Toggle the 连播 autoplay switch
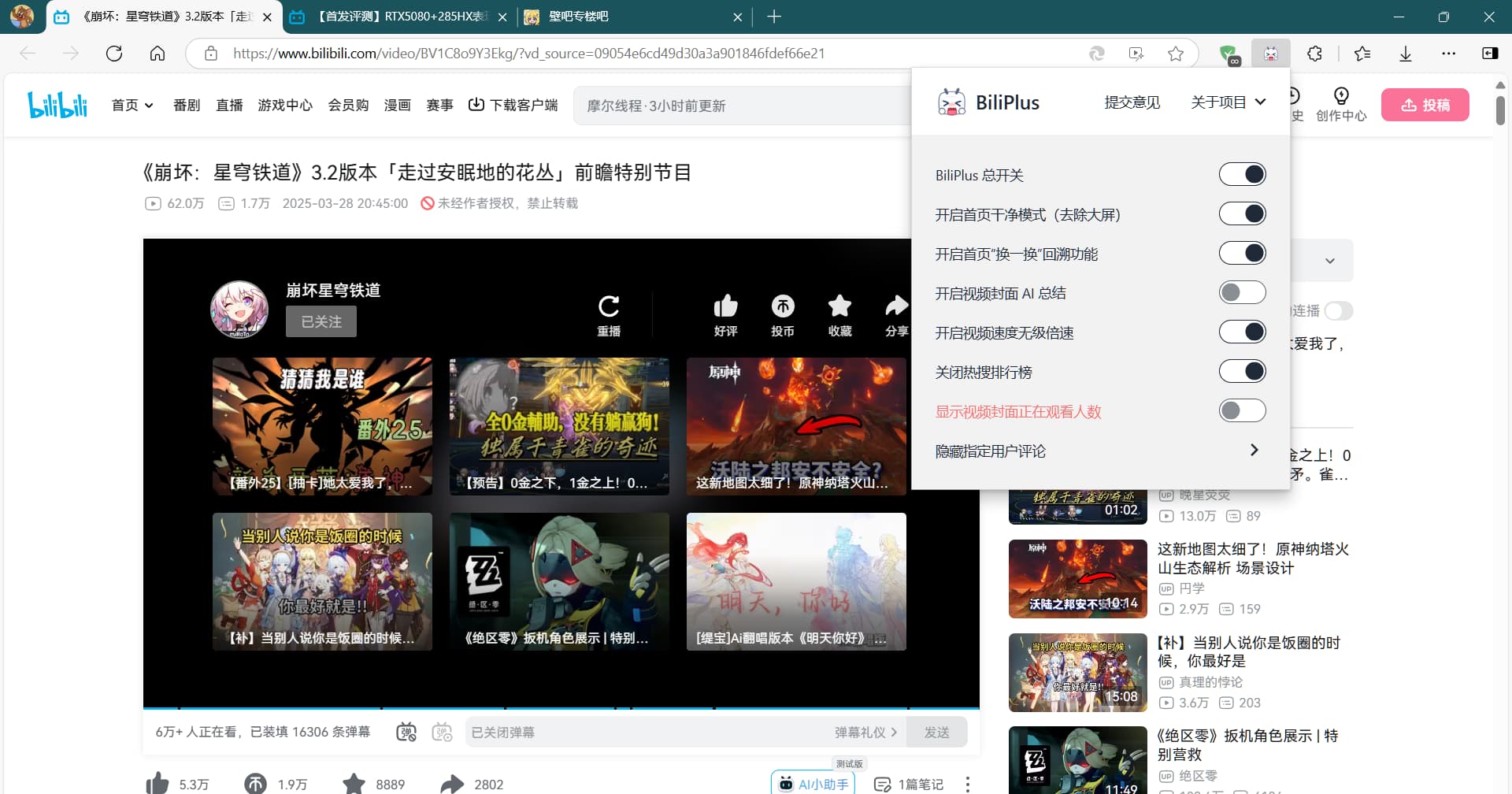This screenshot has height=794, width=1512. 1338,311
